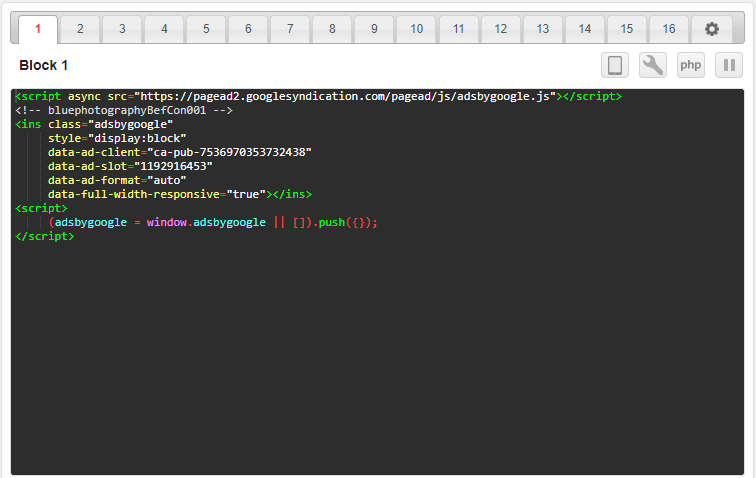Toggle PHP processing for Block 1

pyautogui.click(x=691, y=66)
